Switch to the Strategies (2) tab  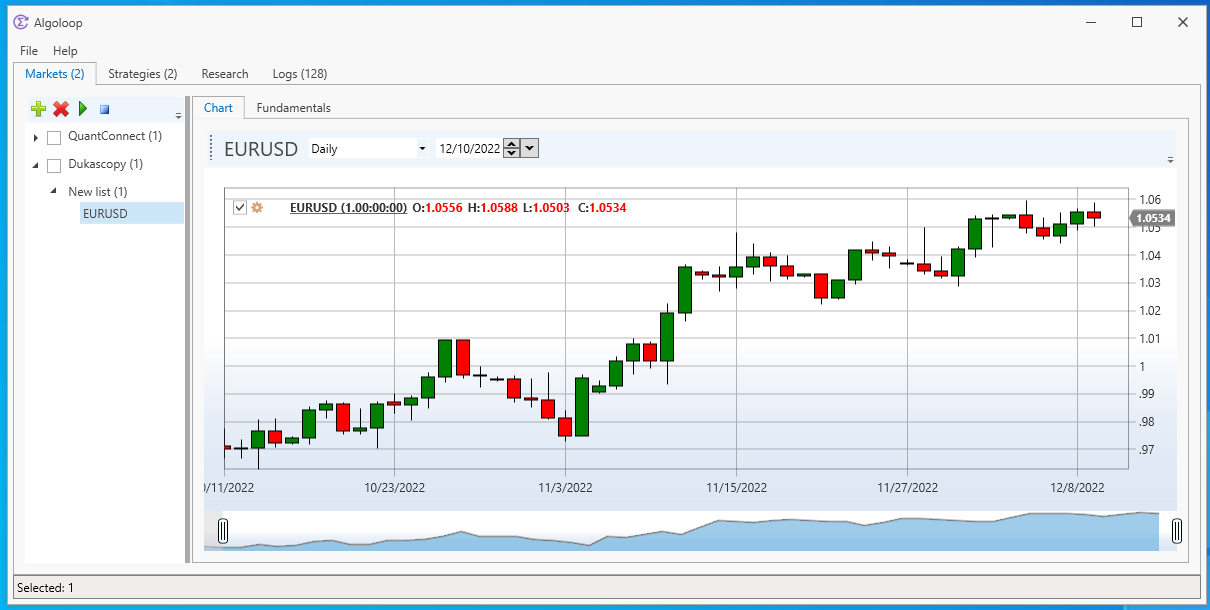[143, 74]
